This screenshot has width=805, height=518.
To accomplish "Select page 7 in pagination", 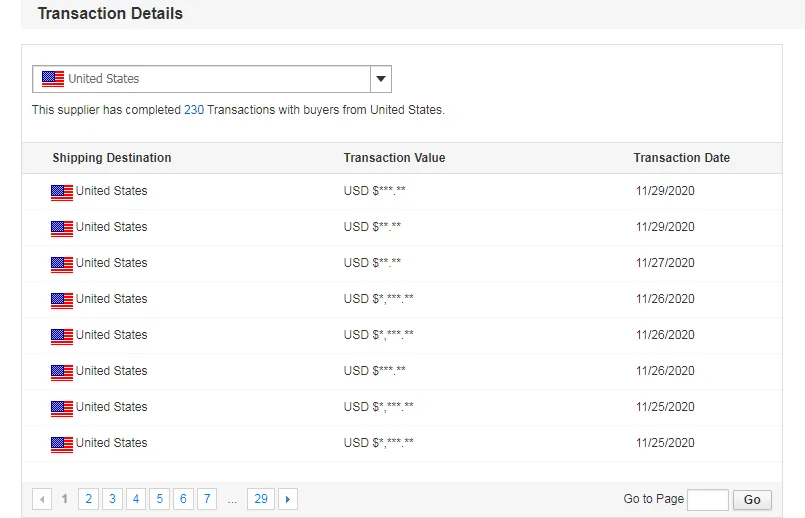I will [x=207, y=499].
